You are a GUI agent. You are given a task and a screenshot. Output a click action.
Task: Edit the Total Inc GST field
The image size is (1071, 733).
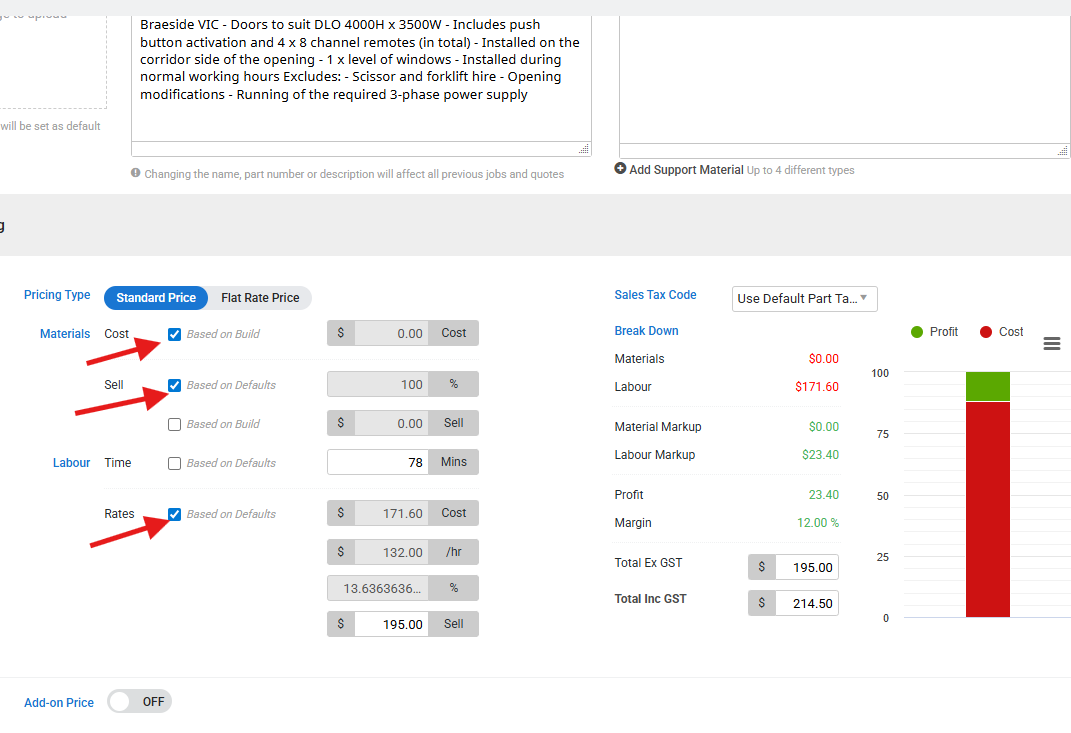point(807,603)
